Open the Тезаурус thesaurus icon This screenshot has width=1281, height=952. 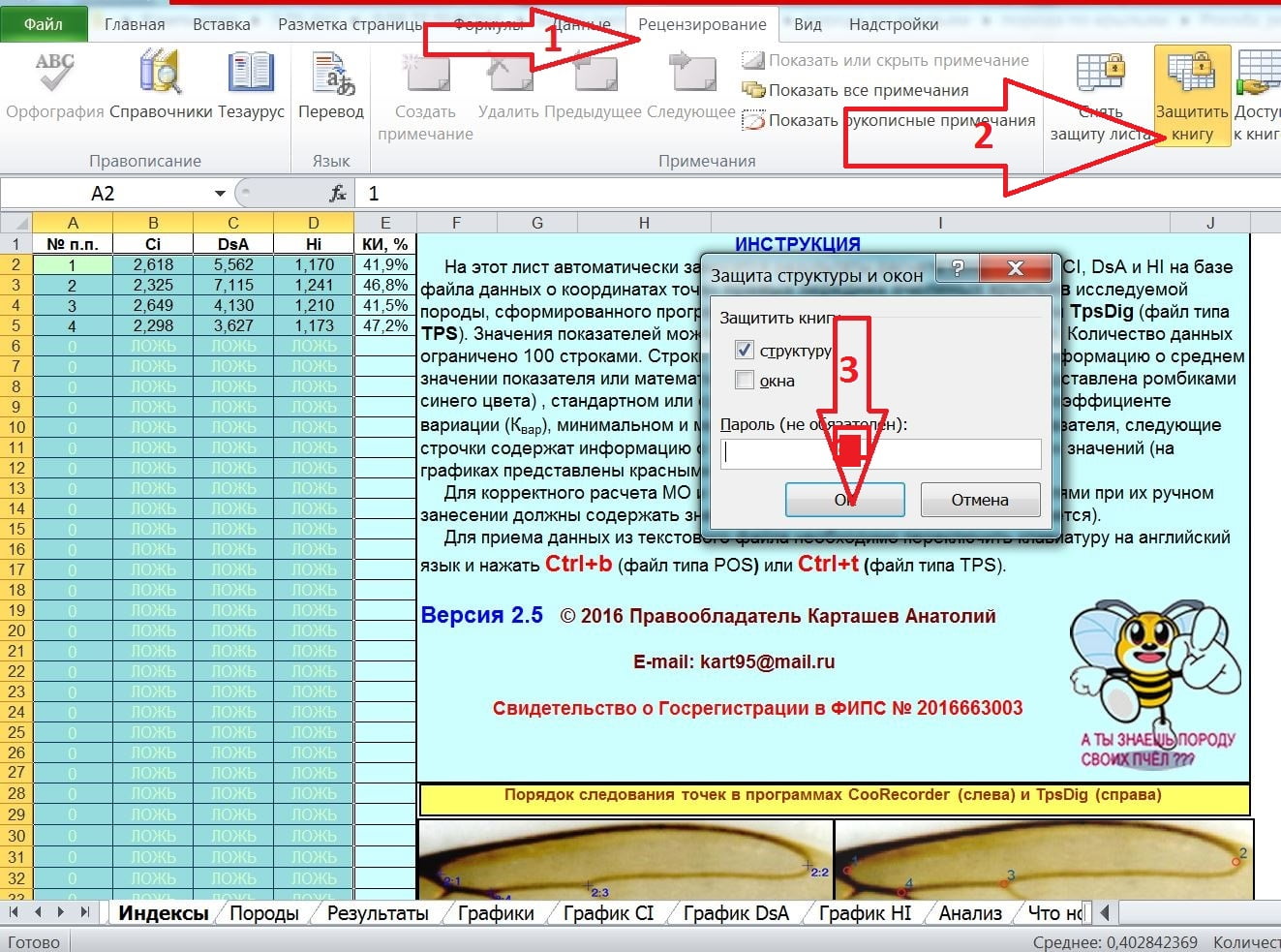[x=251, y=76]
